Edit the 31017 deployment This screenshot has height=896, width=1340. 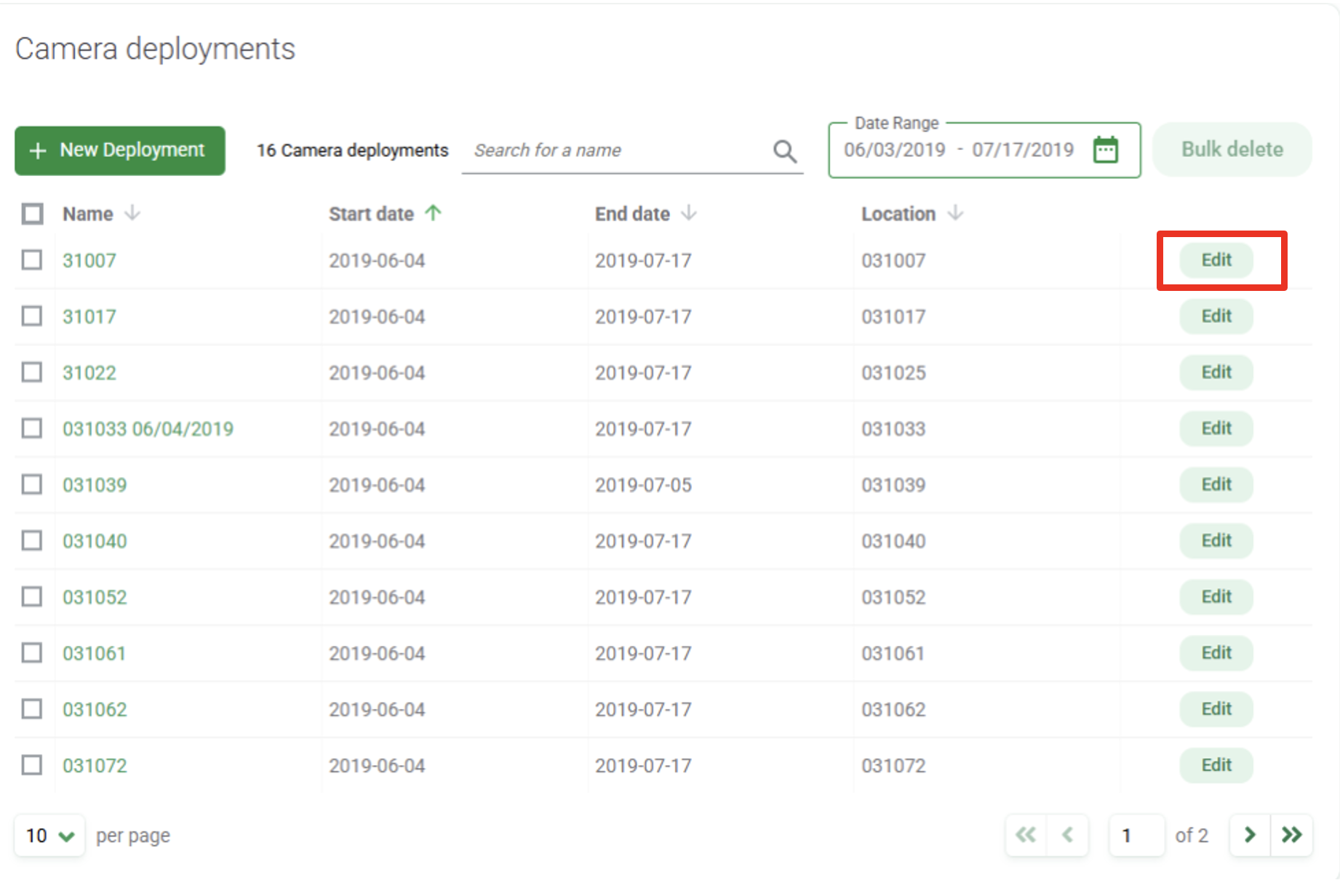pyautogui.click(x=1216, y=316)
